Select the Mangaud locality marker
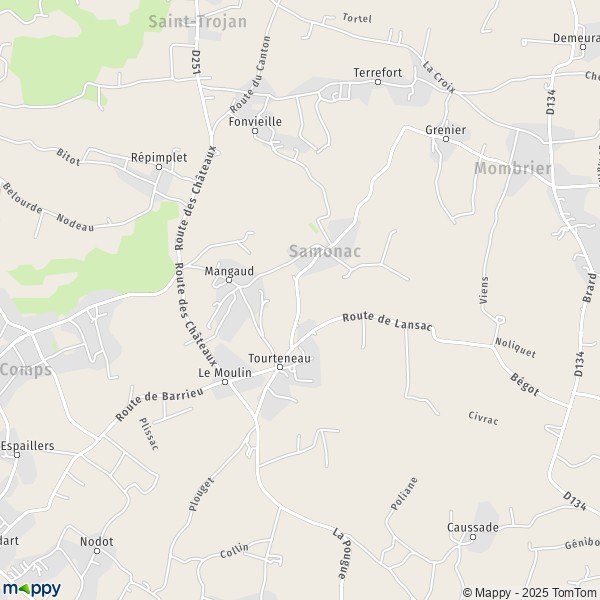Image resolution: width=600 pixels, height=600 pixels. 229,280
